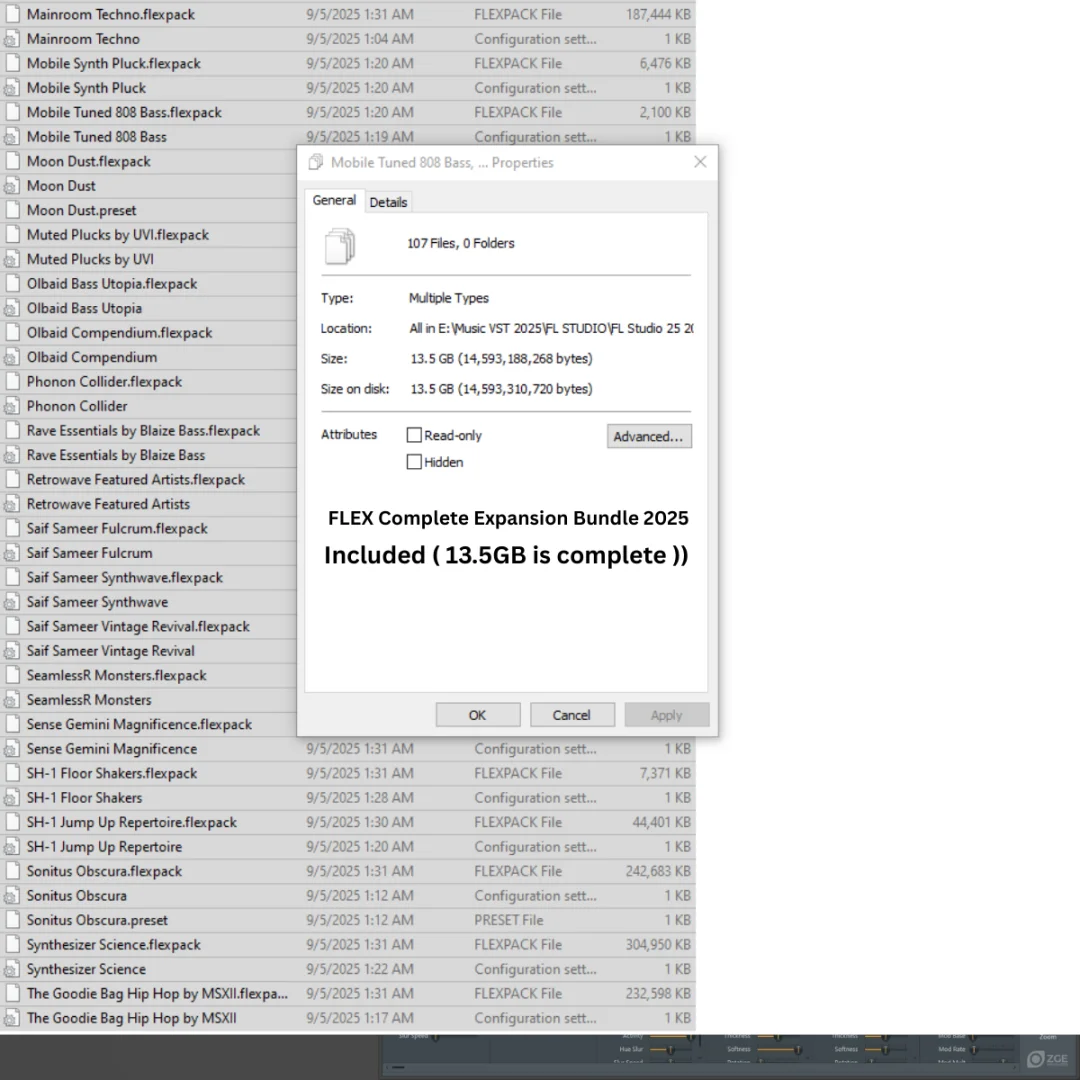Click the Phonon Collider configuration file icon
Viewport: 1080px width, 1080px height.
click(x=12, y=407)
